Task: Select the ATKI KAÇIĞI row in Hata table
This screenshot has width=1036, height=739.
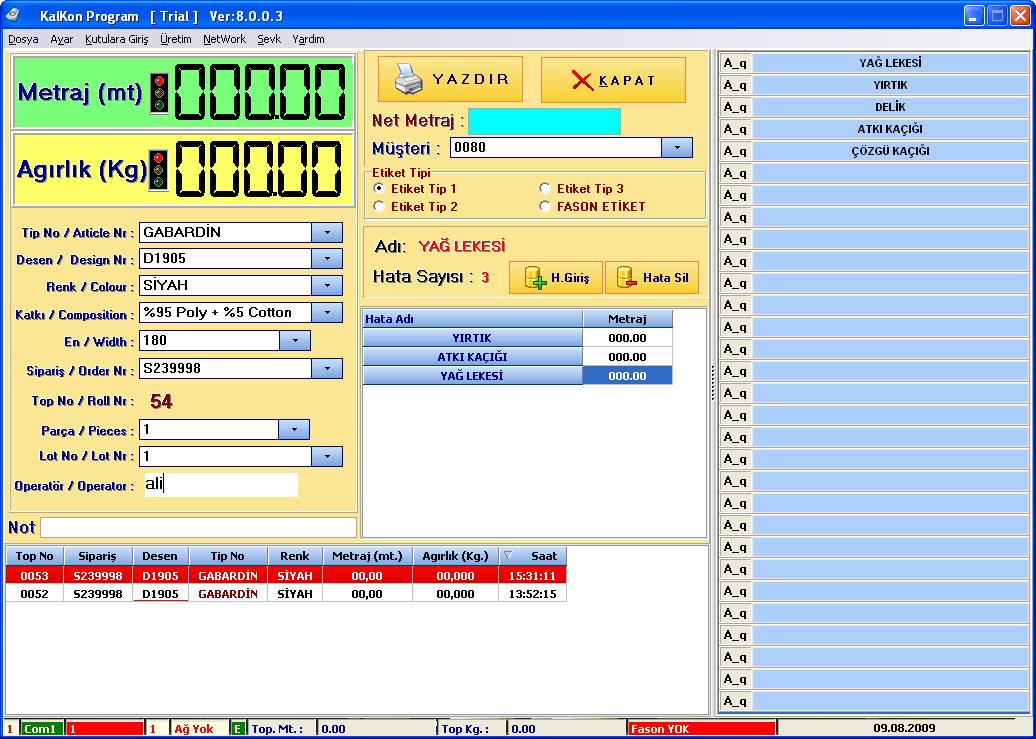Action: 517,357
